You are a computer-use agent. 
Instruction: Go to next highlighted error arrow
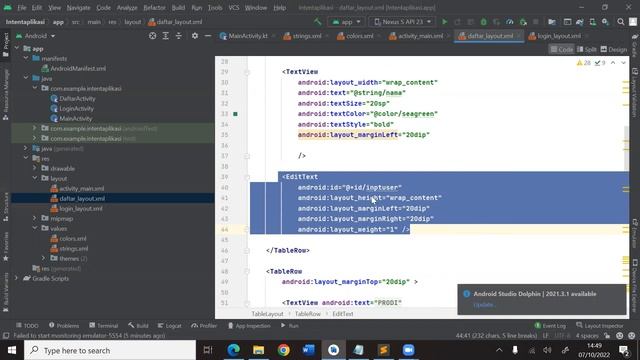point(623,63)
